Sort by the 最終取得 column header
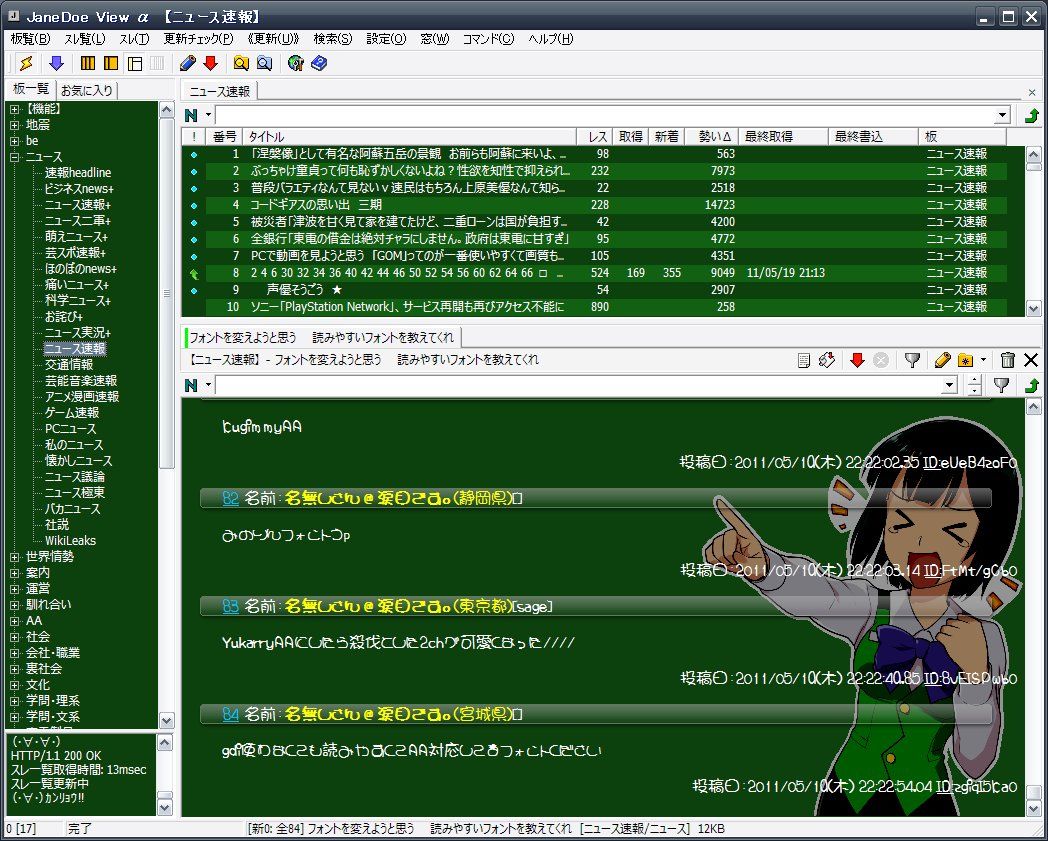This screenshot has height=841, width=1048. pos(783,136)
